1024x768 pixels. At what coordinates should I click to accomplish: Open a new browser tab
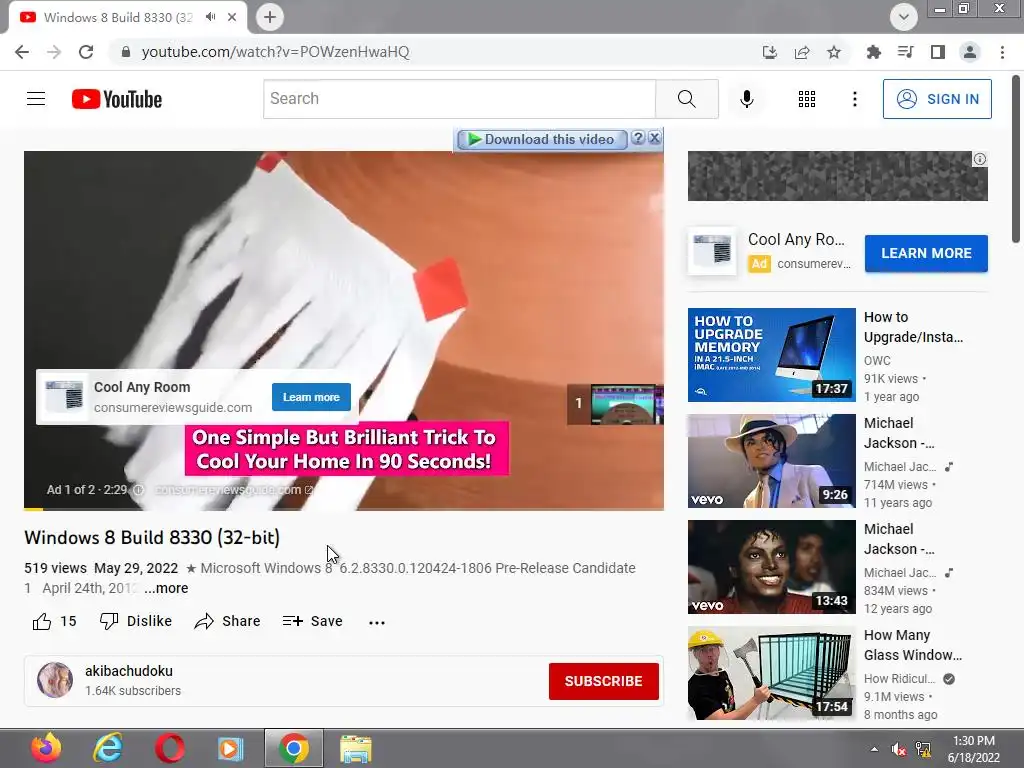tap(270, 17)
